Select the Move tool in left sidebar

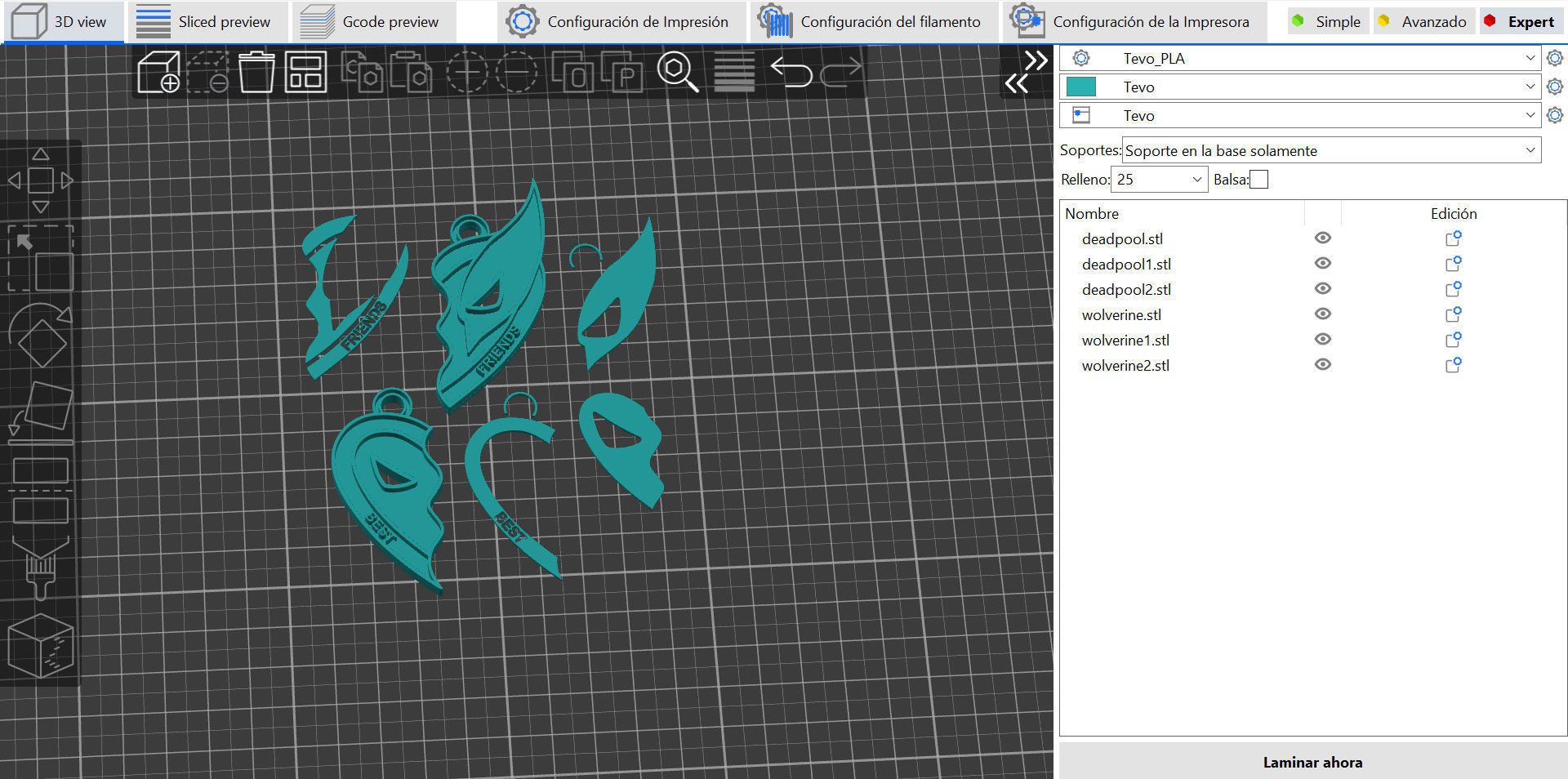pyautogui.click(x=40, y=180)
